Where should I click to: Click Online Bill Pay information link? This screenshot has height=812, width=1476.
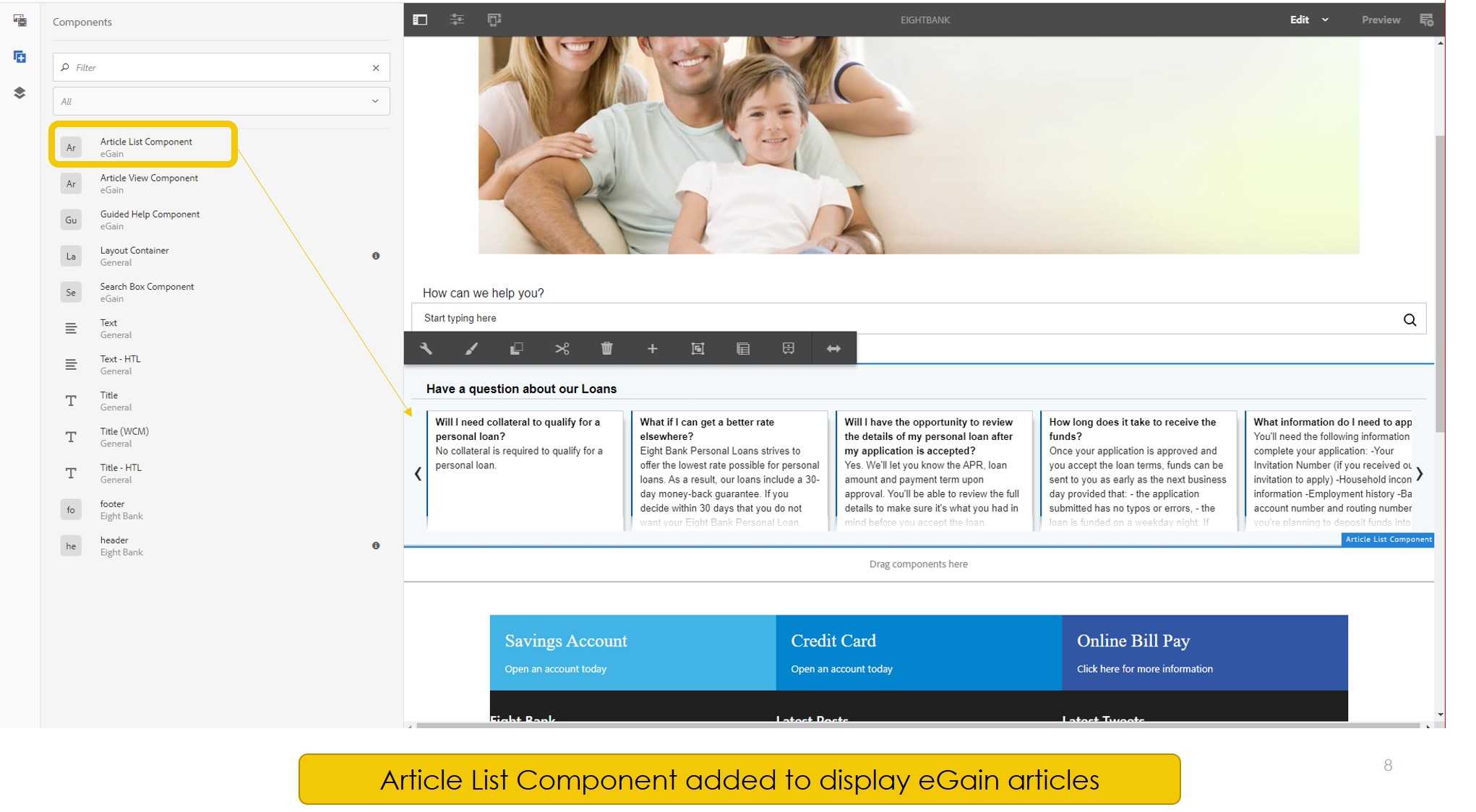[x=1144, y=669]
